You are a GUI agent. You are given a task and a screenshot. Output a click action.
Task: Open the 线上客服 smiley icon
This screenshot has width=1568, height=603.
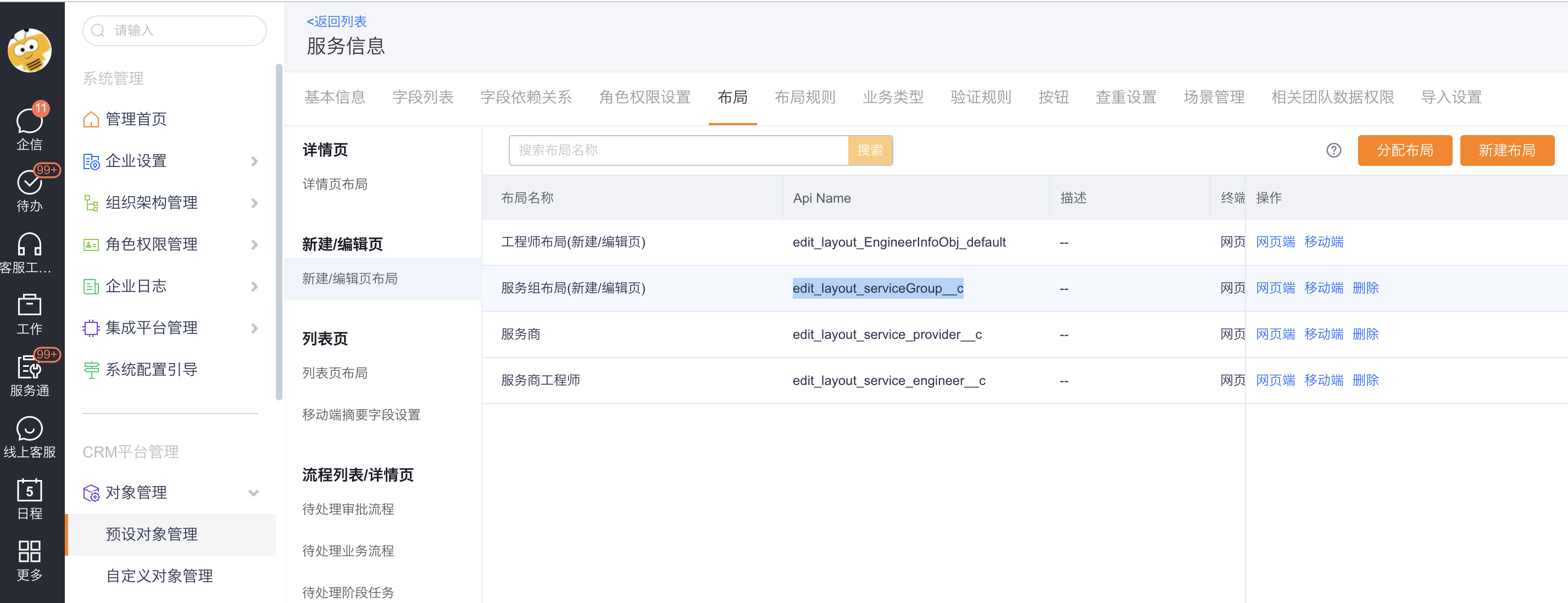pyautogui.click(x=29, y=428)
